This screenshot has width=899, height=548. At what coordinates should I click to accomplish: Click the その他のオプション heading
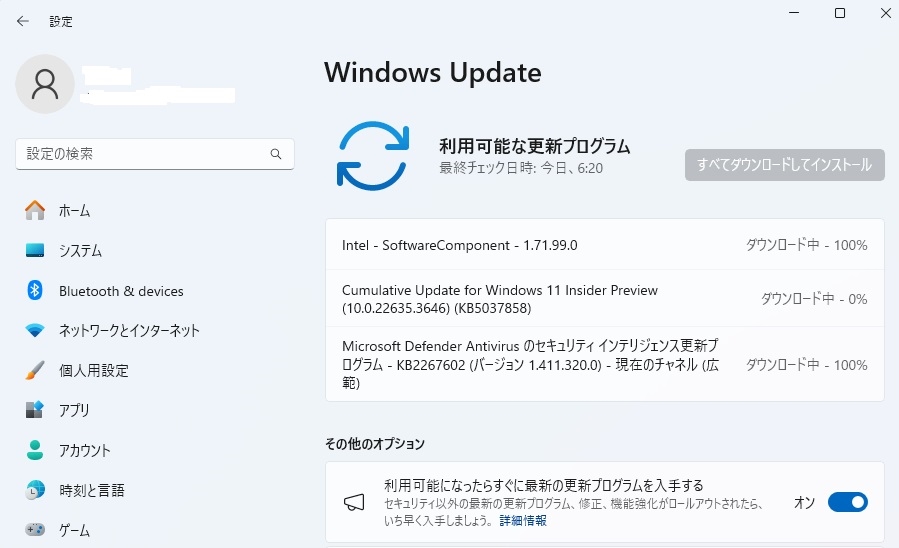(x=375, y=444)
